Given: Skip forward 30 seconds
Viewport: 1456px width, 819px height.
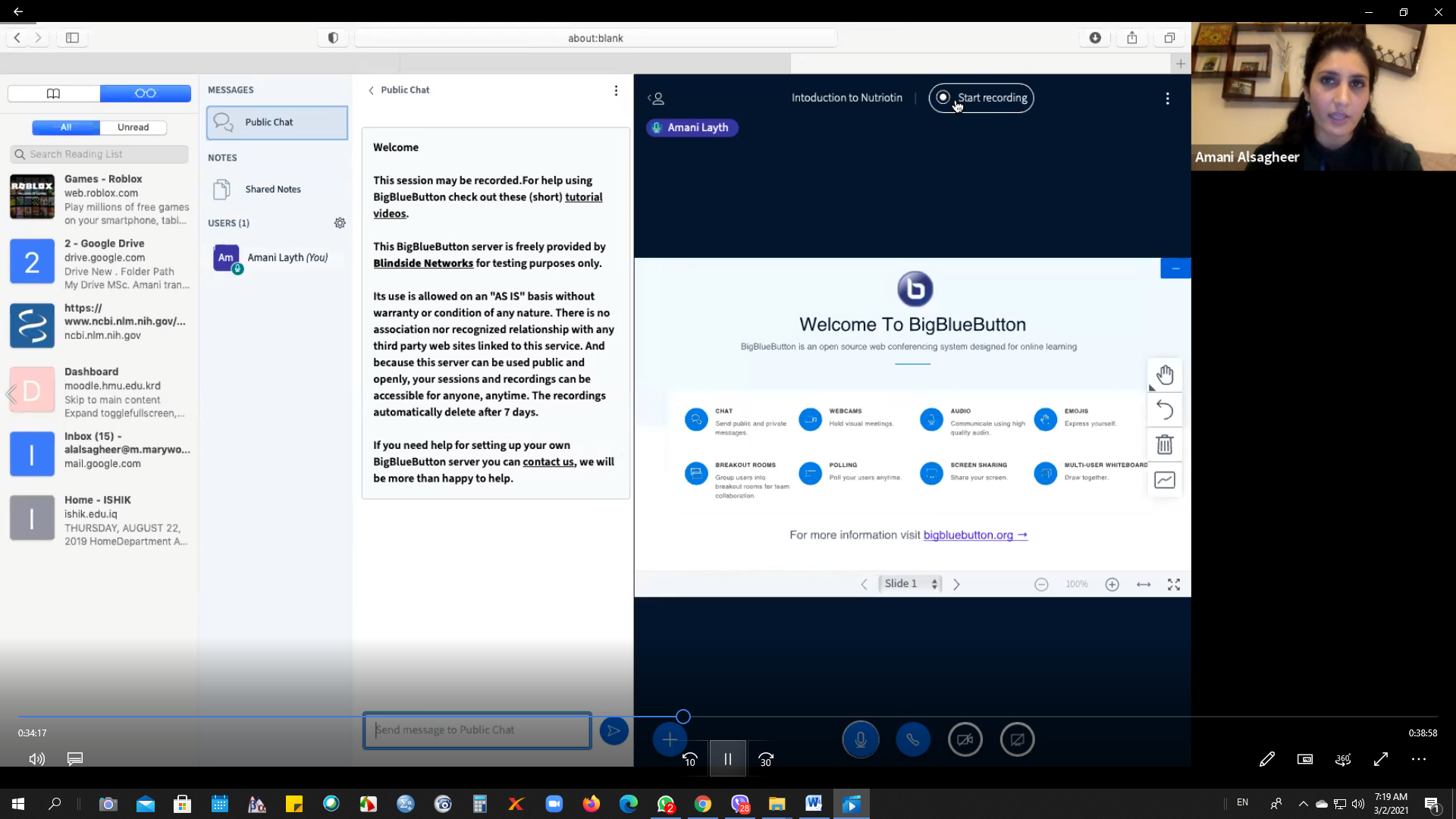Looking at the screenshot, I should (x=766, y=759).
